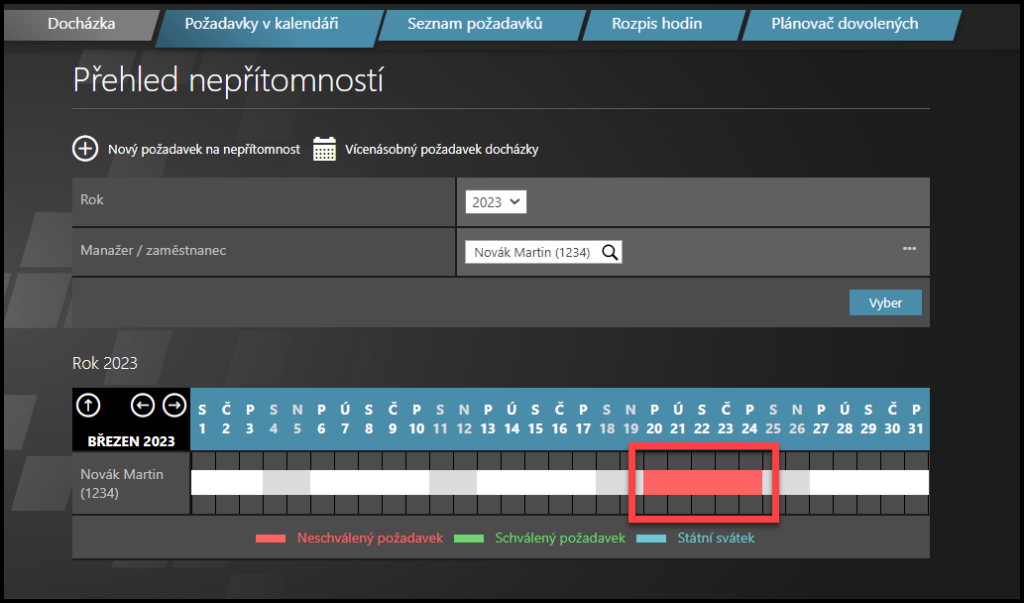Switch to Rozpis hodin tab
The image size is (1024, 603).
pyautogui.click(x=657, y=23)
